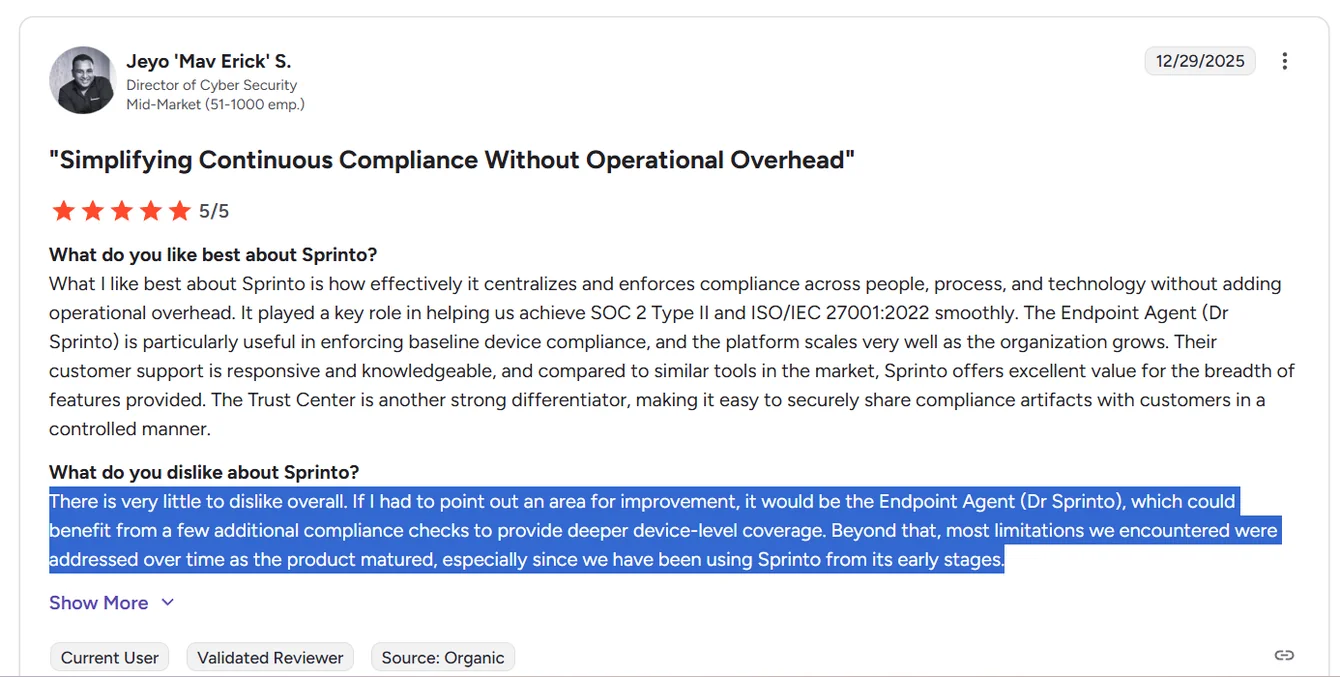Click the second rating star
Screen dimensions: 1340x677
[x=92, y=211]
